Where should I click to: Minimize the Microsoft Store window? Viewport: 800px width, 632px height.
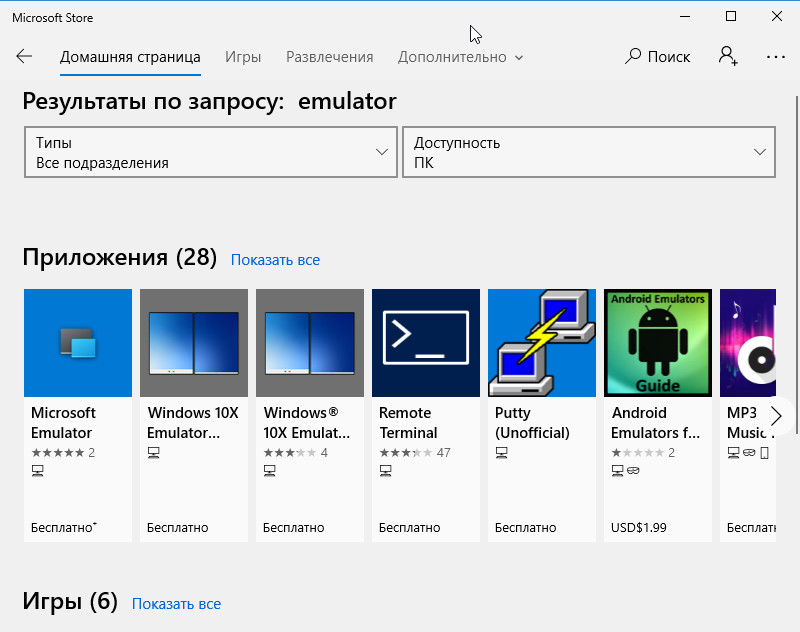tap(685, 16)
